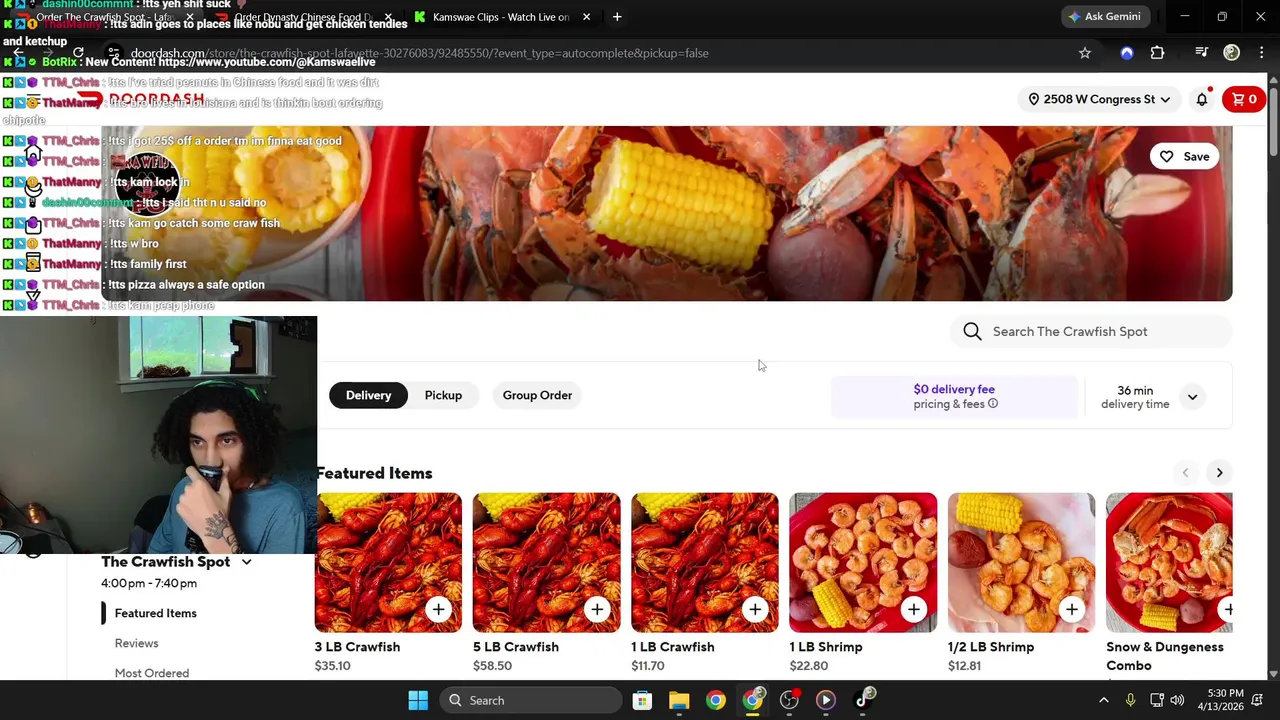The image size is (1280, 720).
Task: Open the shopping cart with 0 items
Action: (x=1244, y=99)
